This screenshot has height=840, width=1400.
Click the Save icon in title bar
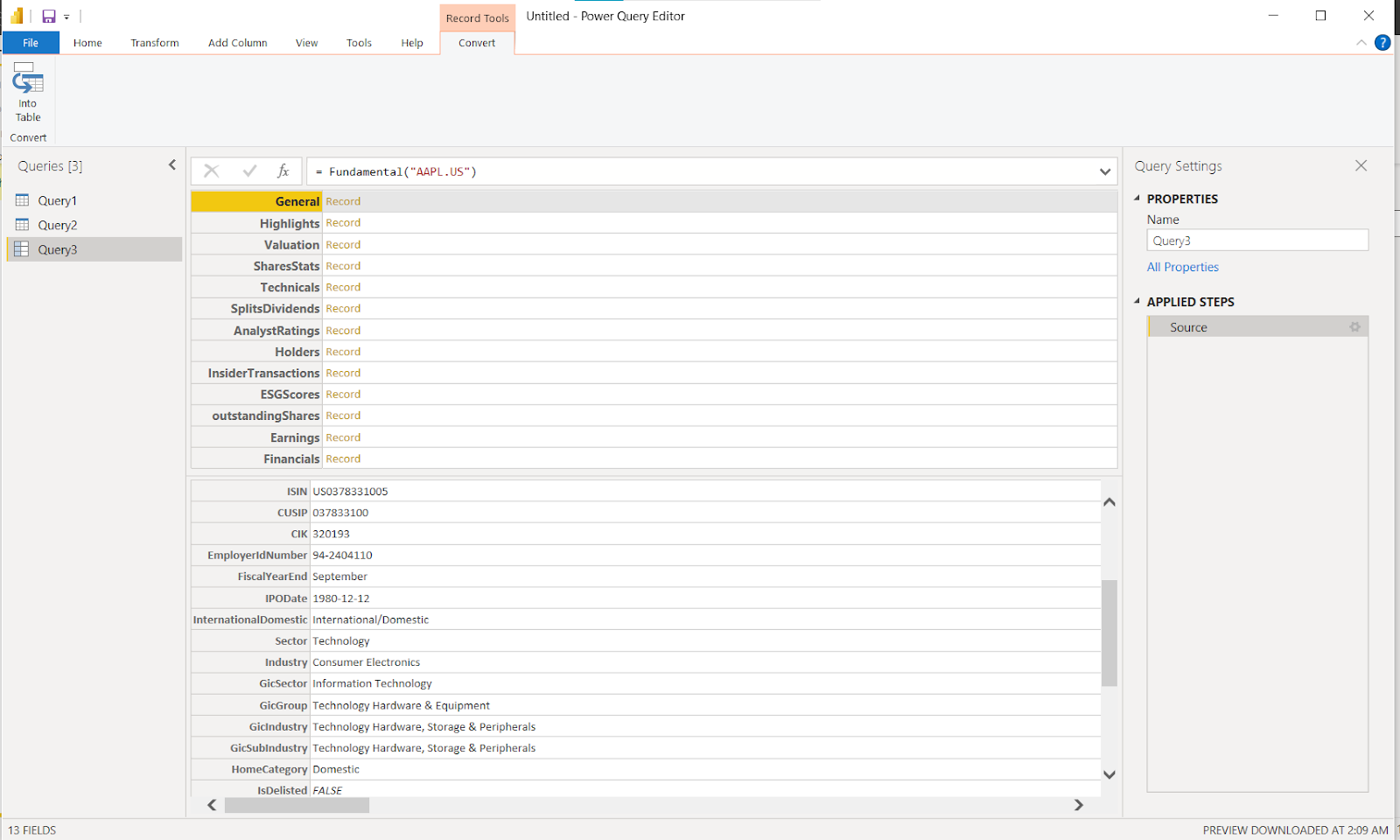[49, 17]
